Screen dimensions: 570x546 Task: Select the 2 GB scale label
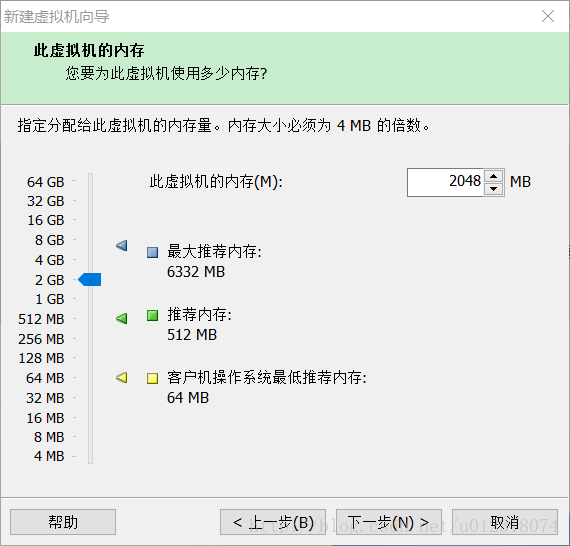click(50, 280)
